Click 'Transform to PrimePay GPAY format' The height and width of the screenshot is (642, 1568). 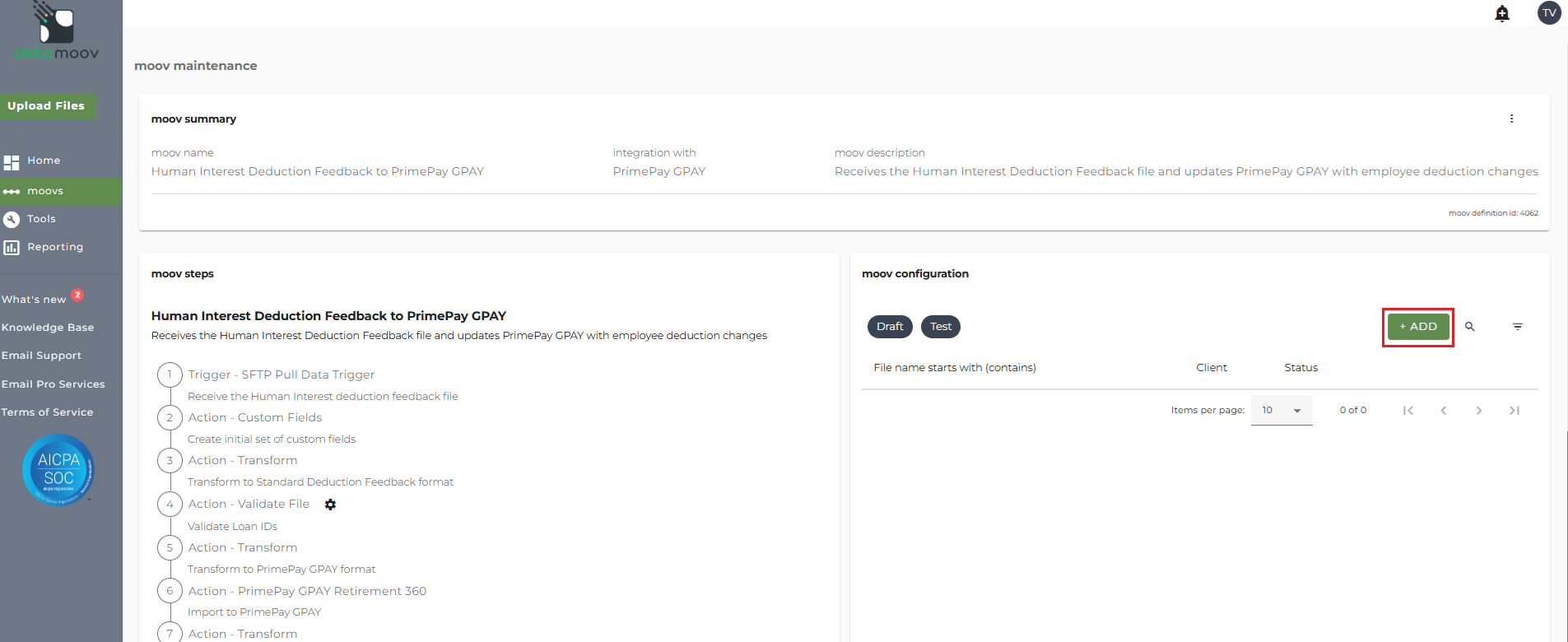point(281,570)
